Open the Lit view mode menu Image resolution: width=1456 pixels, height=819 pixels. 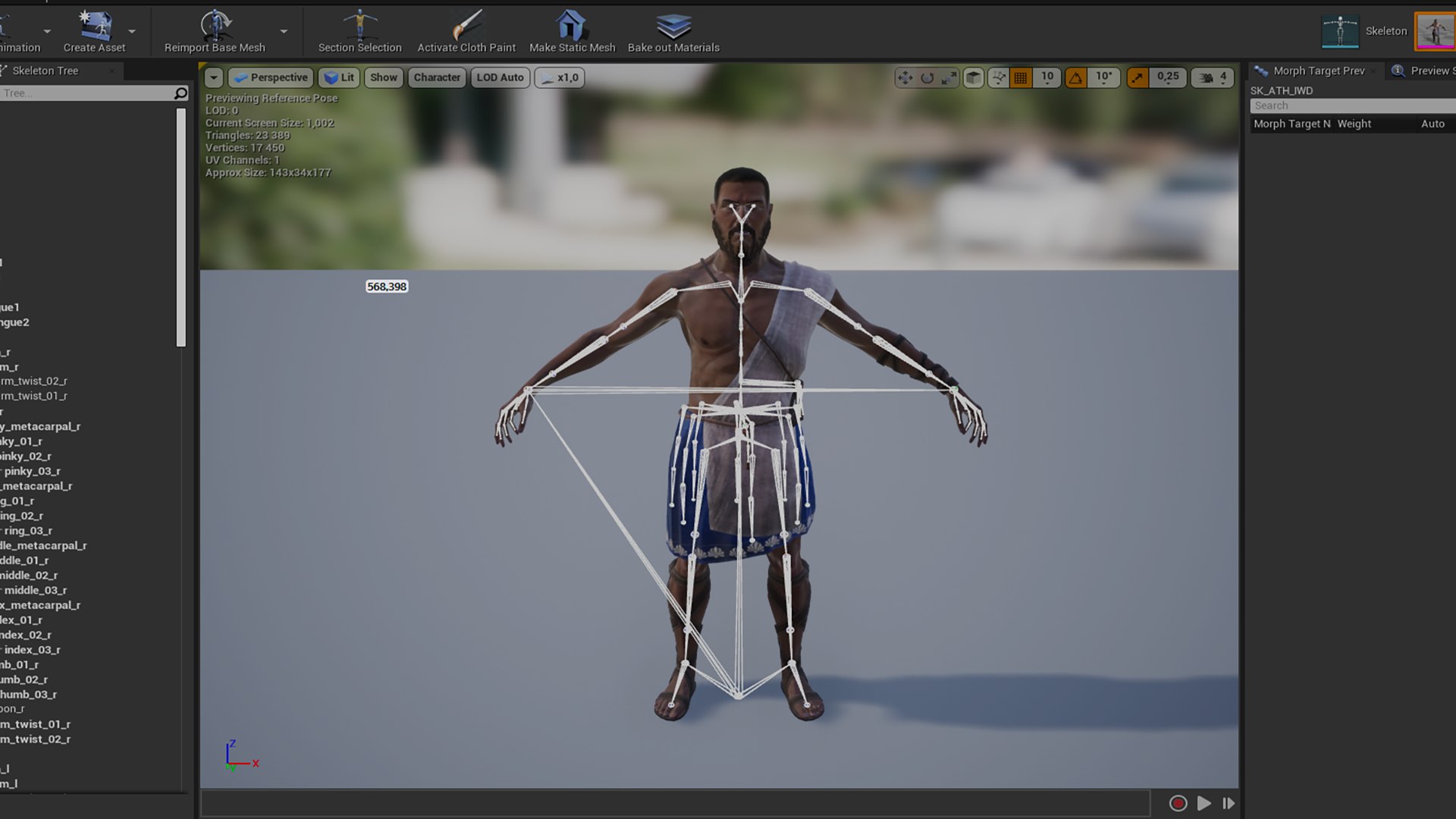pos(339,77)
